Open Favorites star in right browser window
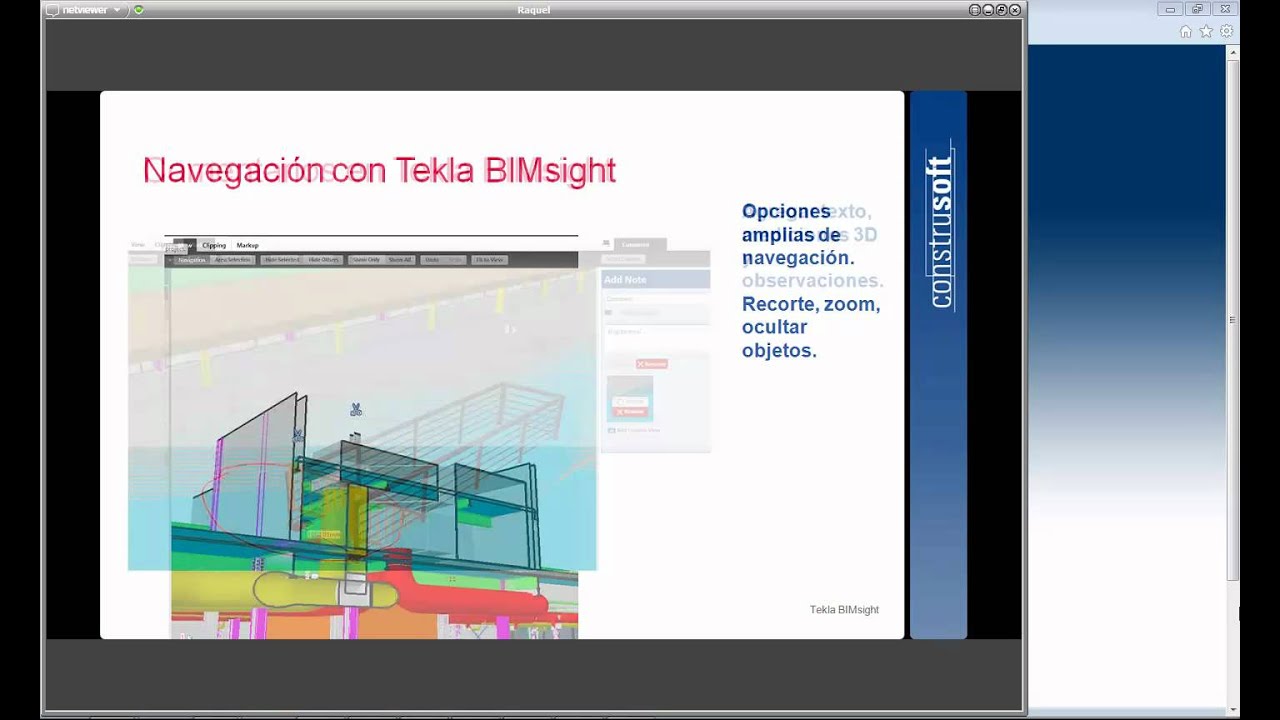The width and height of the screenshot is (1280, 720). (1206, 31)
